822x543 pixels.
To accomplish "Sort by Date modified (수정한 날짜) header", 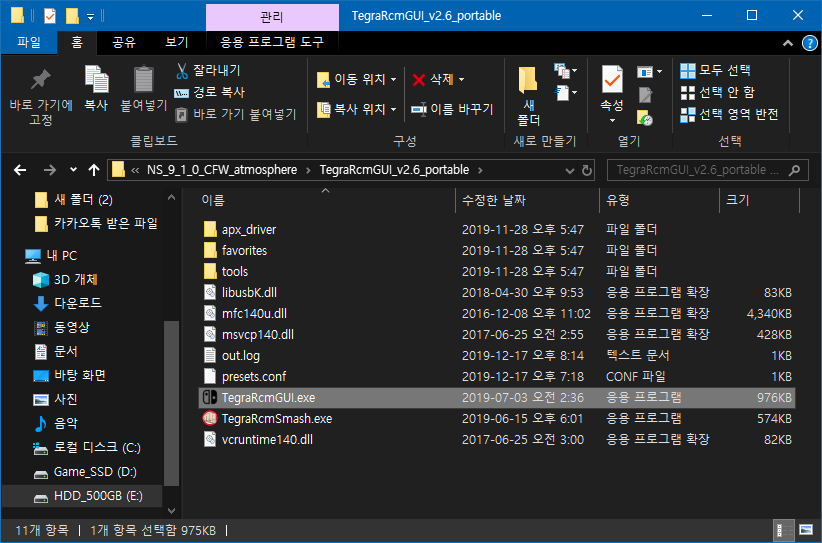I will tap(527, 200).
